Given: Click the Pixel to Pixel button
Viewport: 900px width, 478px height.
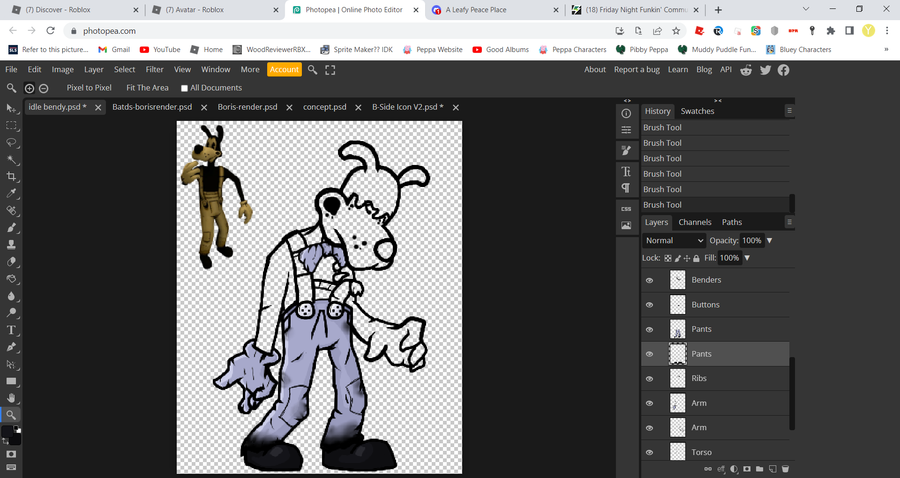Looking at the screenshot, I should [x=89, y=88].
